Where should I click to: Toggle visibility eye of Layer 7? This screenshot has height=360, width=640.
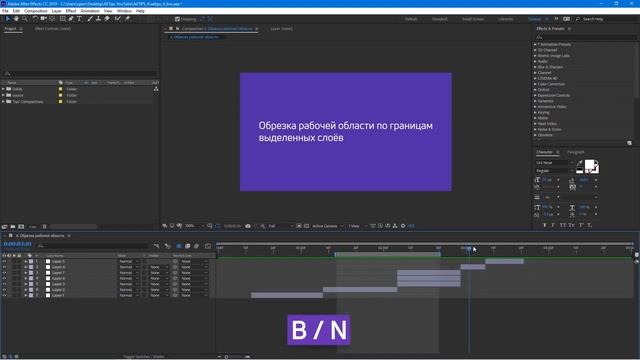pyautogui.click(x=4, y=273)
